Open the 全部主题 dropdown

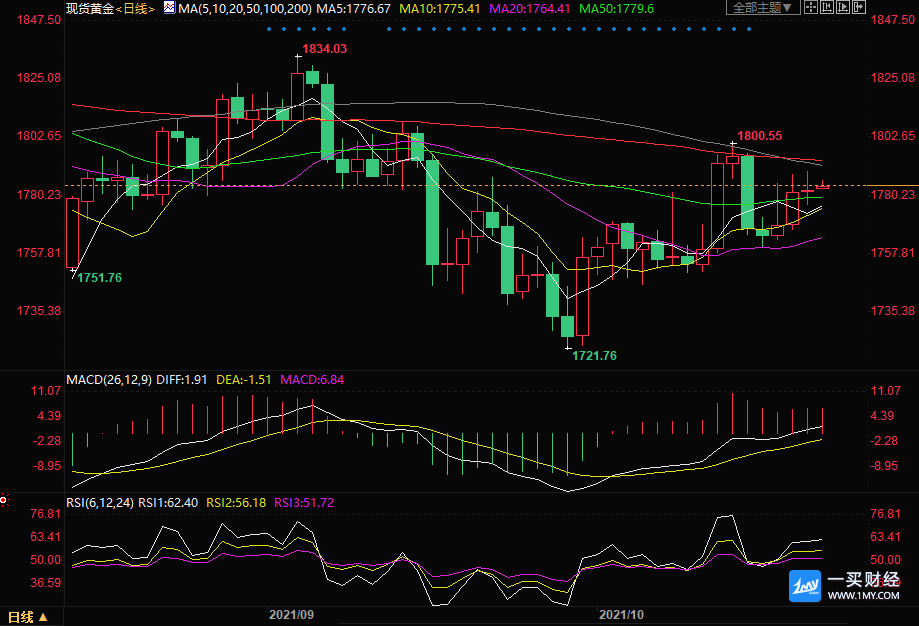[x=763, y=8]
